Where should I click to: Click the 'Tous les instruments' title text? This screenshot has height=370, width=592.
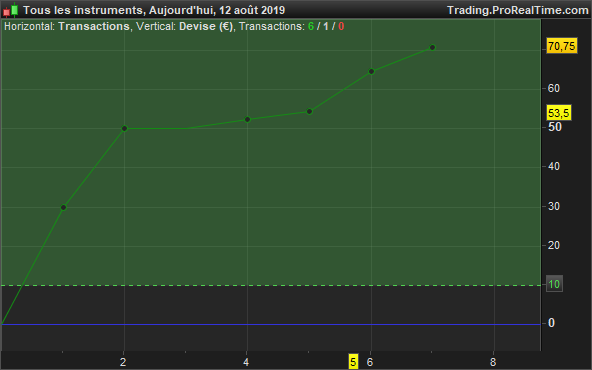[83, 10]
